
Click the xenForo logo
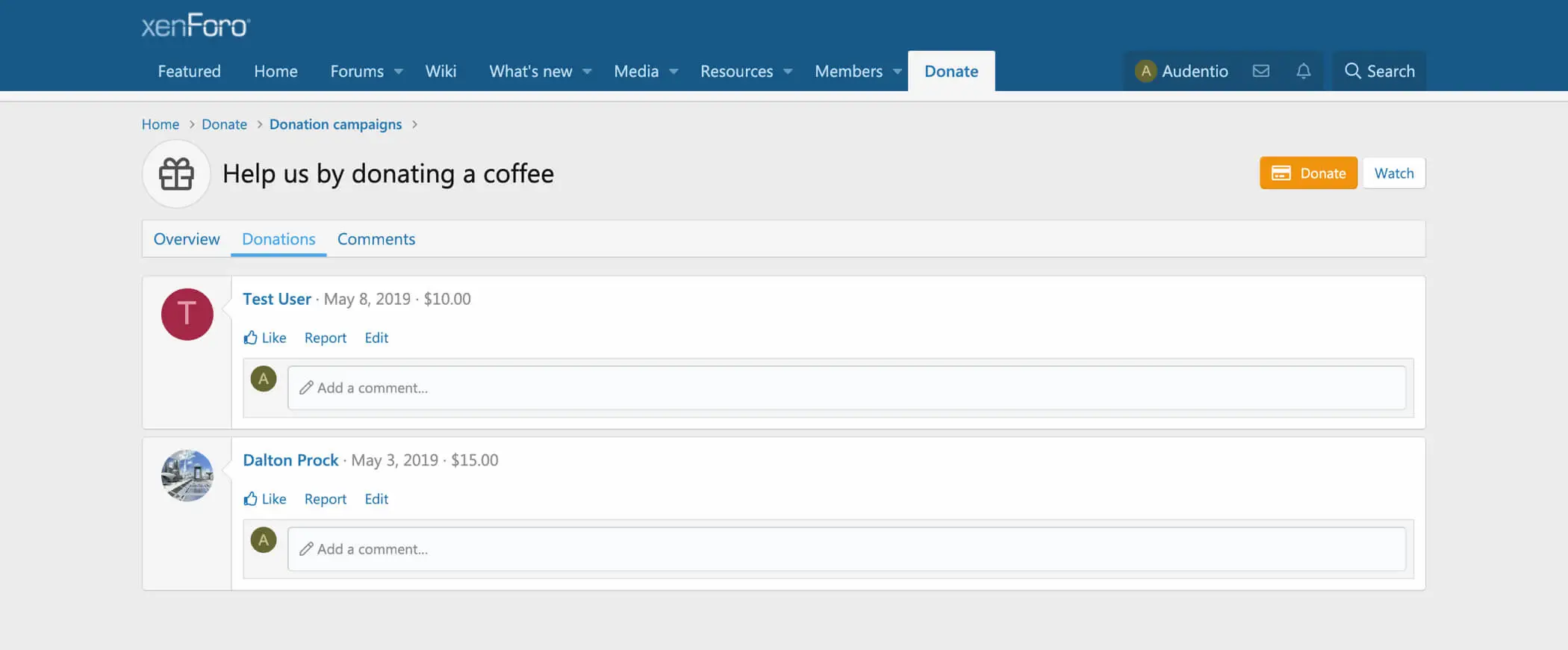(x=196, y=25)
